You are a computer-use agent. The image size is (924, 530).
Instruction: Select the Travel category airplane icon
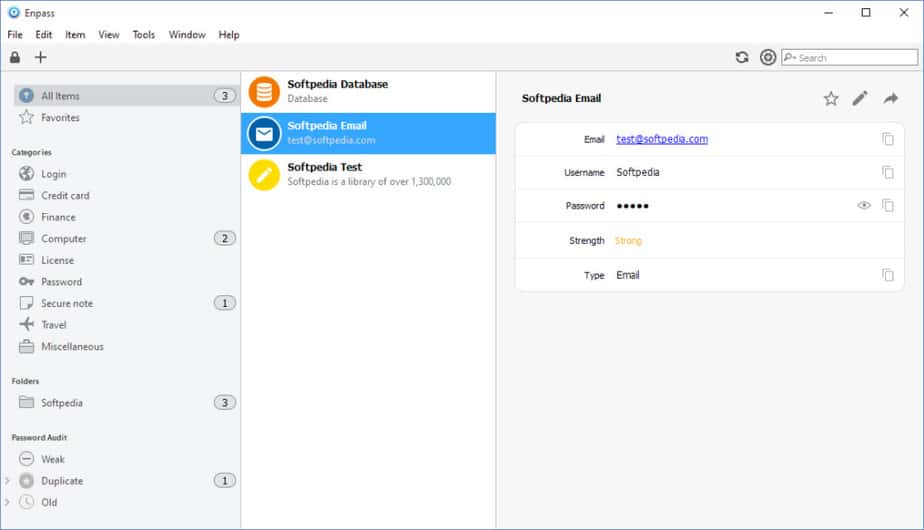(x=27, y=324)
